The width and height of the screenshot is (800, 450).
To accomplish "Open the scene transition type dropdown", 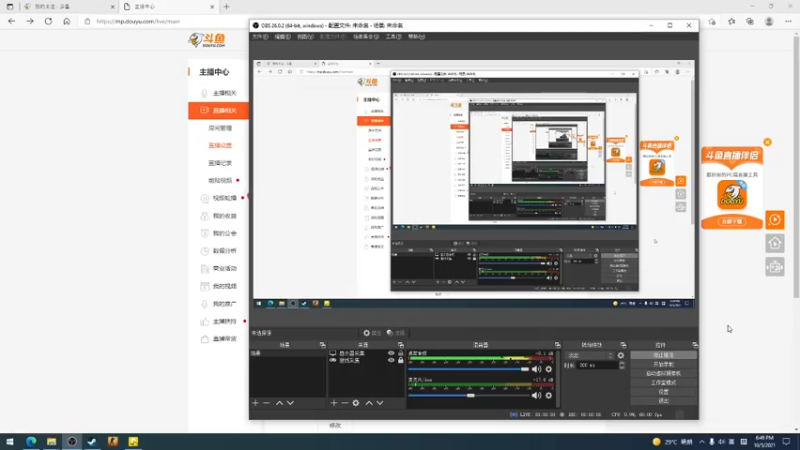I will (590, 356).
